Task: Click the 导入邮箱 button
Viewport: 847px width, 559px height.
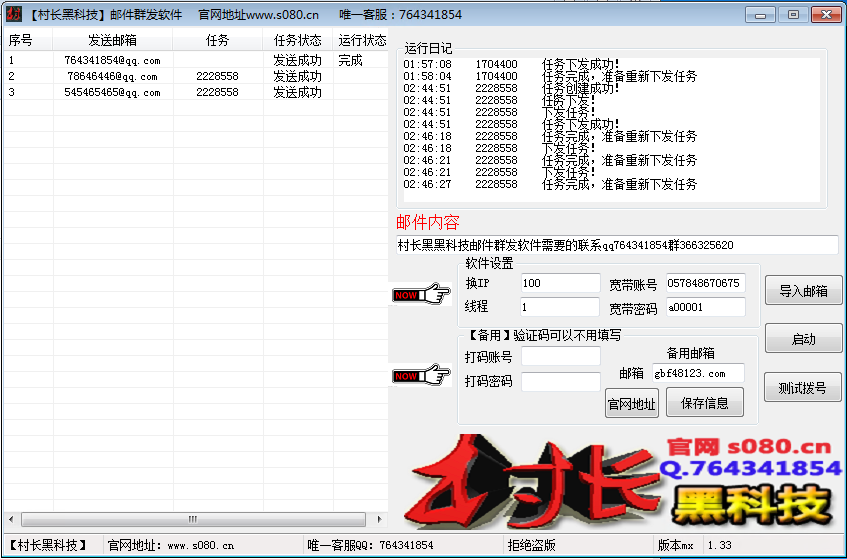Action: 803,291
